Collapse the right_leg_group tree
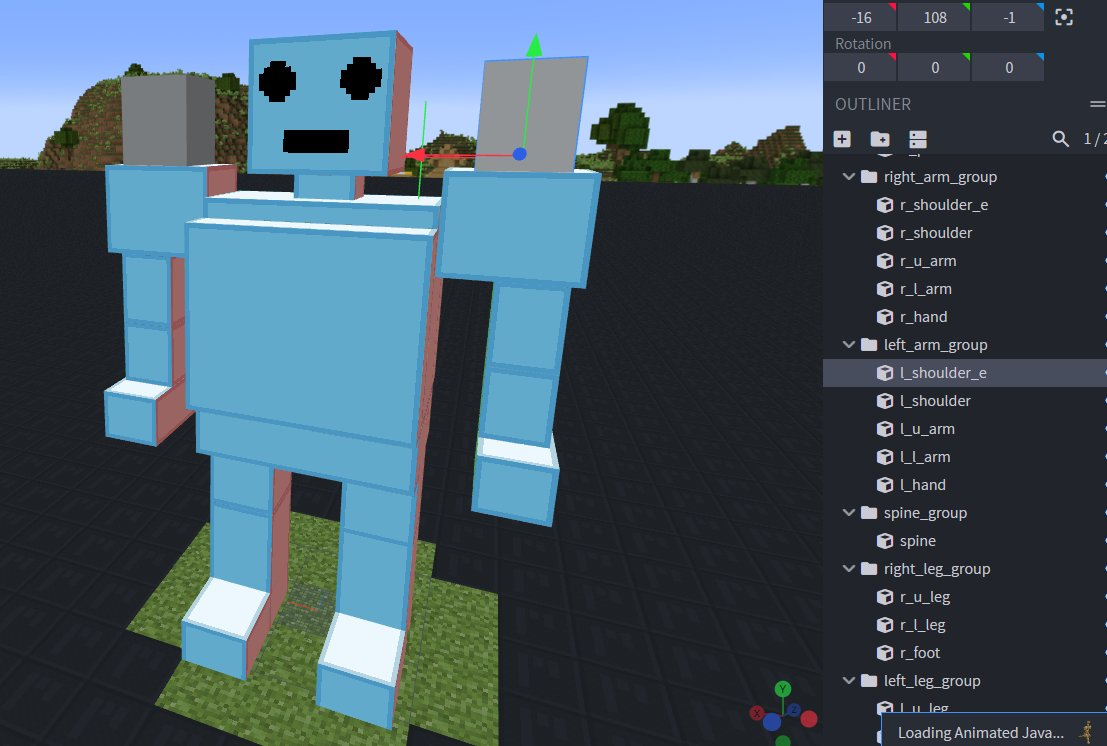This screenshot has height=746, width=1107. click(848, 568)
